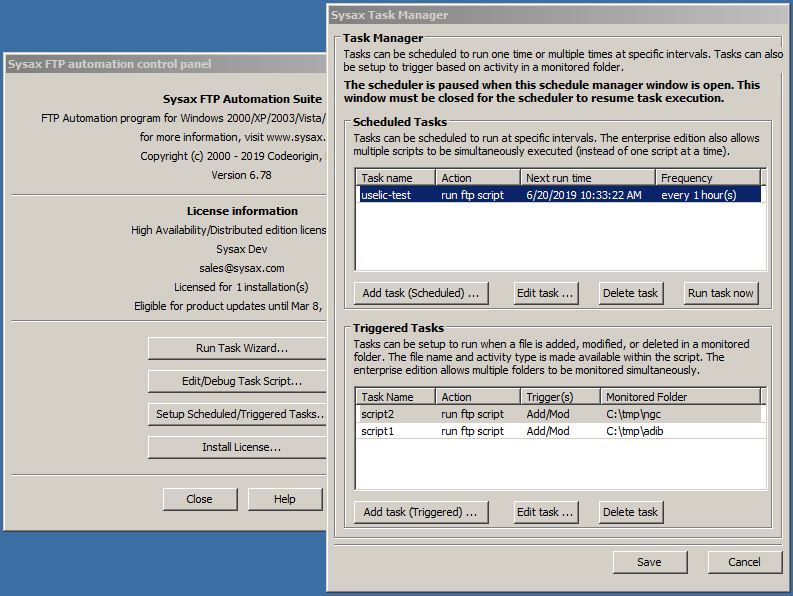Click the 'Trigger(s)' column header
Image resolution: width=793 pixels, height=596 pixels.
[560, 397]
